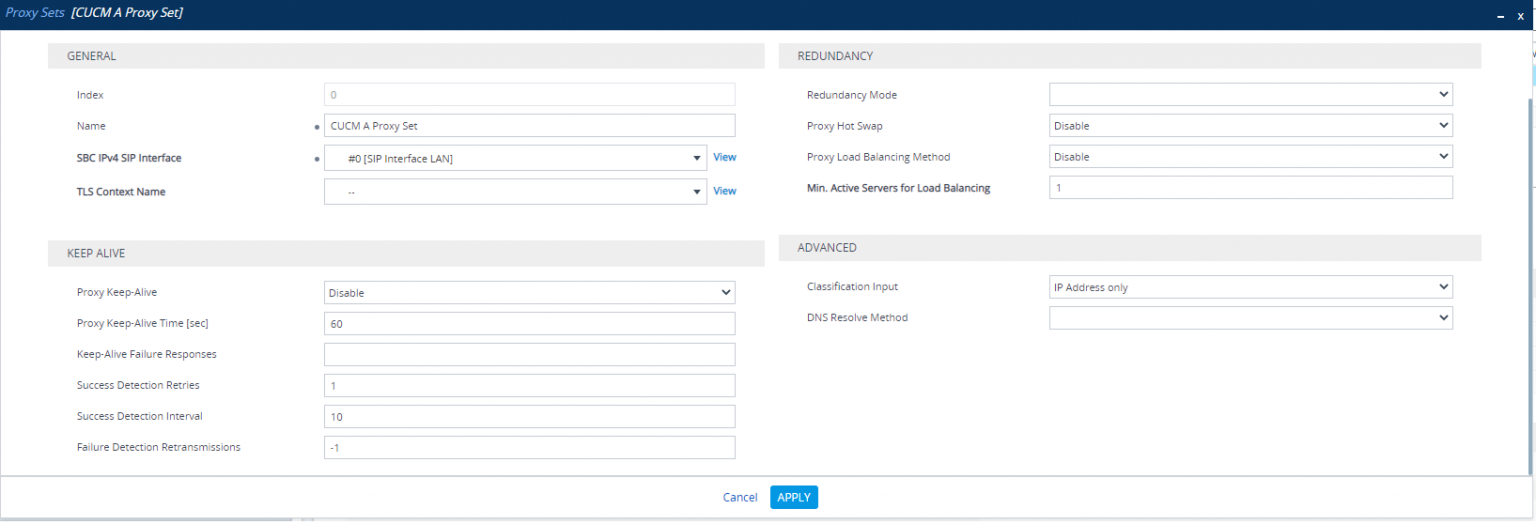
Task: Open Proxy Load Balancing Method dropdown
Action: (1250, 157)
